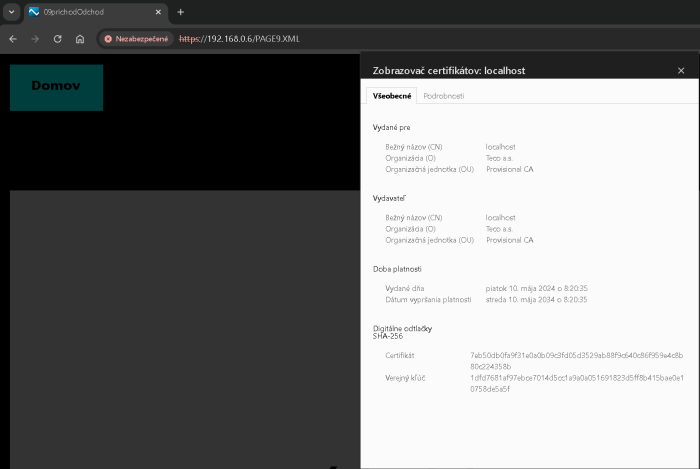Click the 09prichodOdchod tab favicon
700x469 pixels.
[34, 12]
